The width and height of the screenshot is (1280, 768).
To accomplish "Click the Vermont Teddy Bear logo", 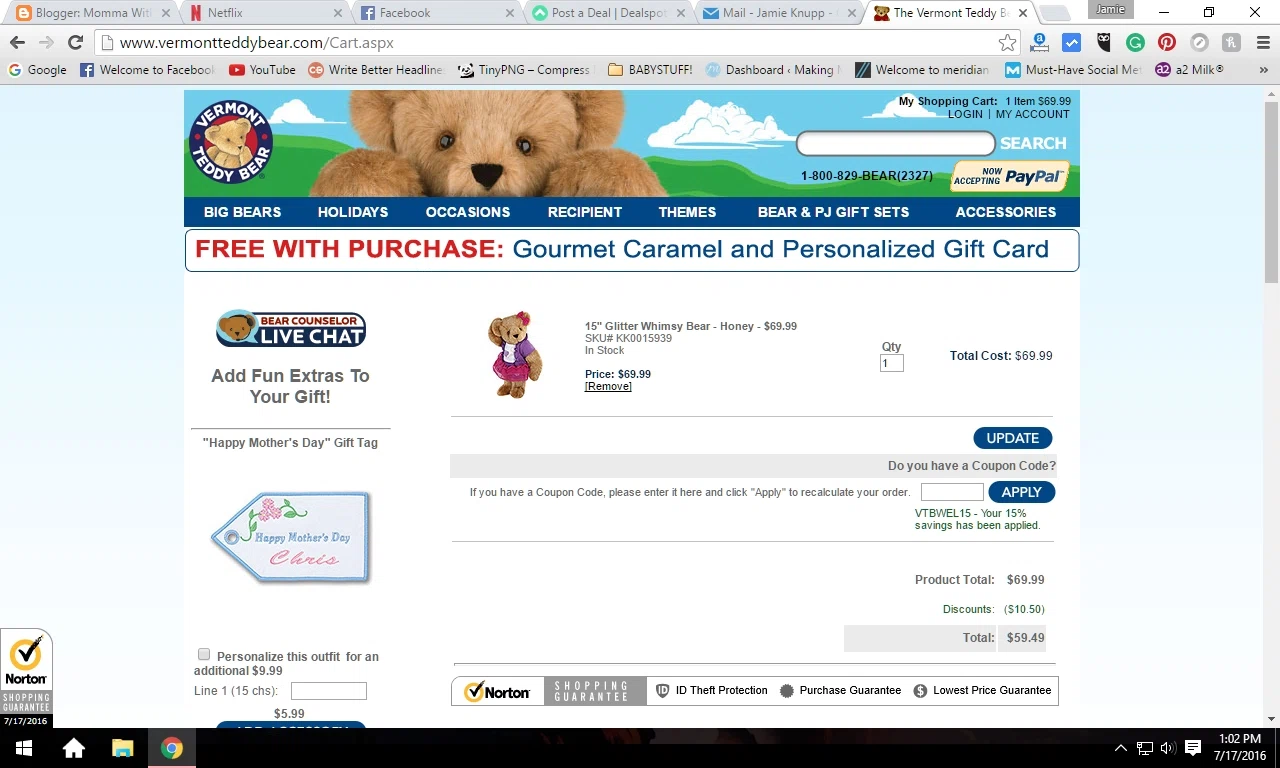I will 231,141.
